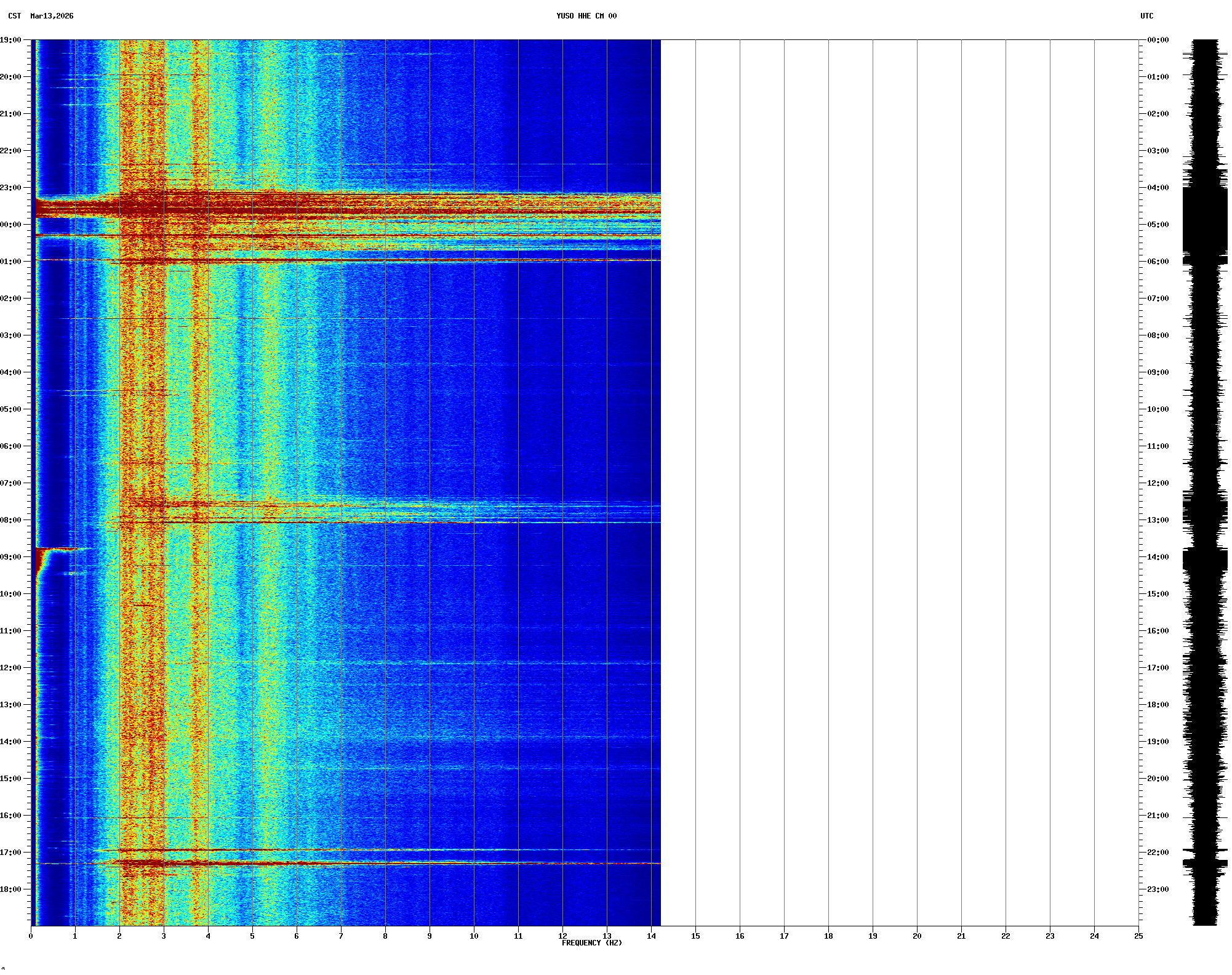The height and width of the screenshot is (975, 1232).
Task: Click the 06:00 UTC time tick label
Action: [1158, 262]
